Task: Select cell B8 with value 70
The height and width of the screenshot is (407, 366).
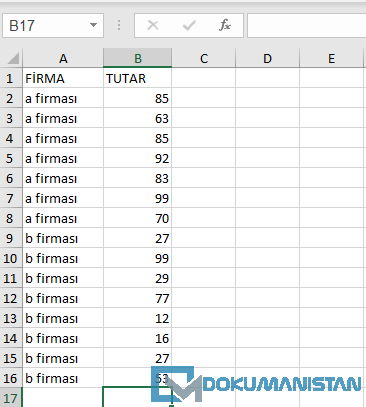Action: coord(138,218)
